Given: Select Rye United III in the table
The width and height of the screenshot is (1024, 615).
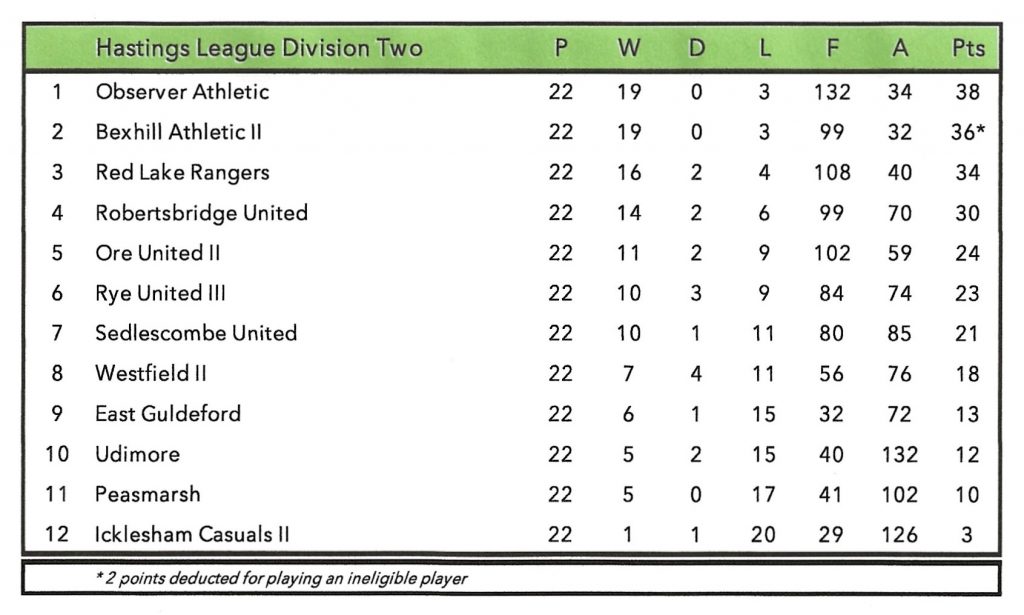Looking at the screenshot, I should click(x=160, y=293).
